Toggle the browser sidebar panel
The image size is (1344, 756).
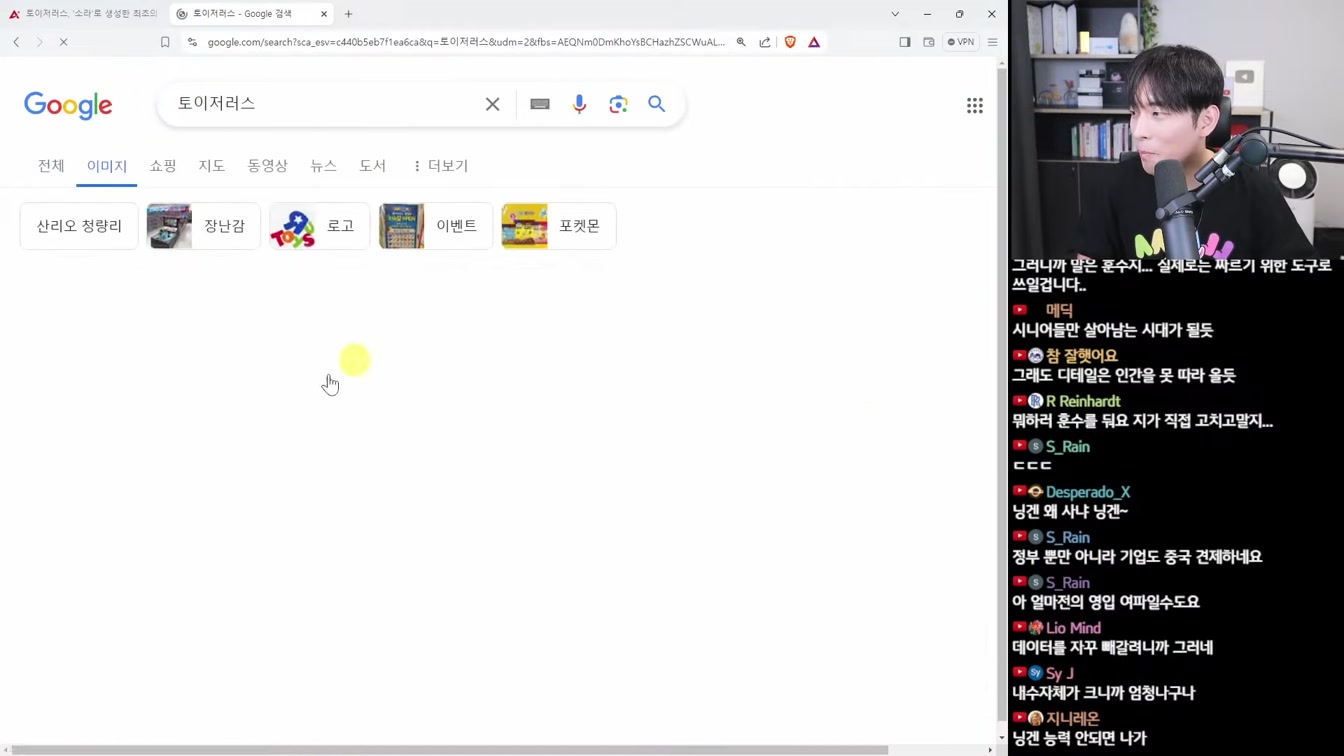click(x=905, y=42)
